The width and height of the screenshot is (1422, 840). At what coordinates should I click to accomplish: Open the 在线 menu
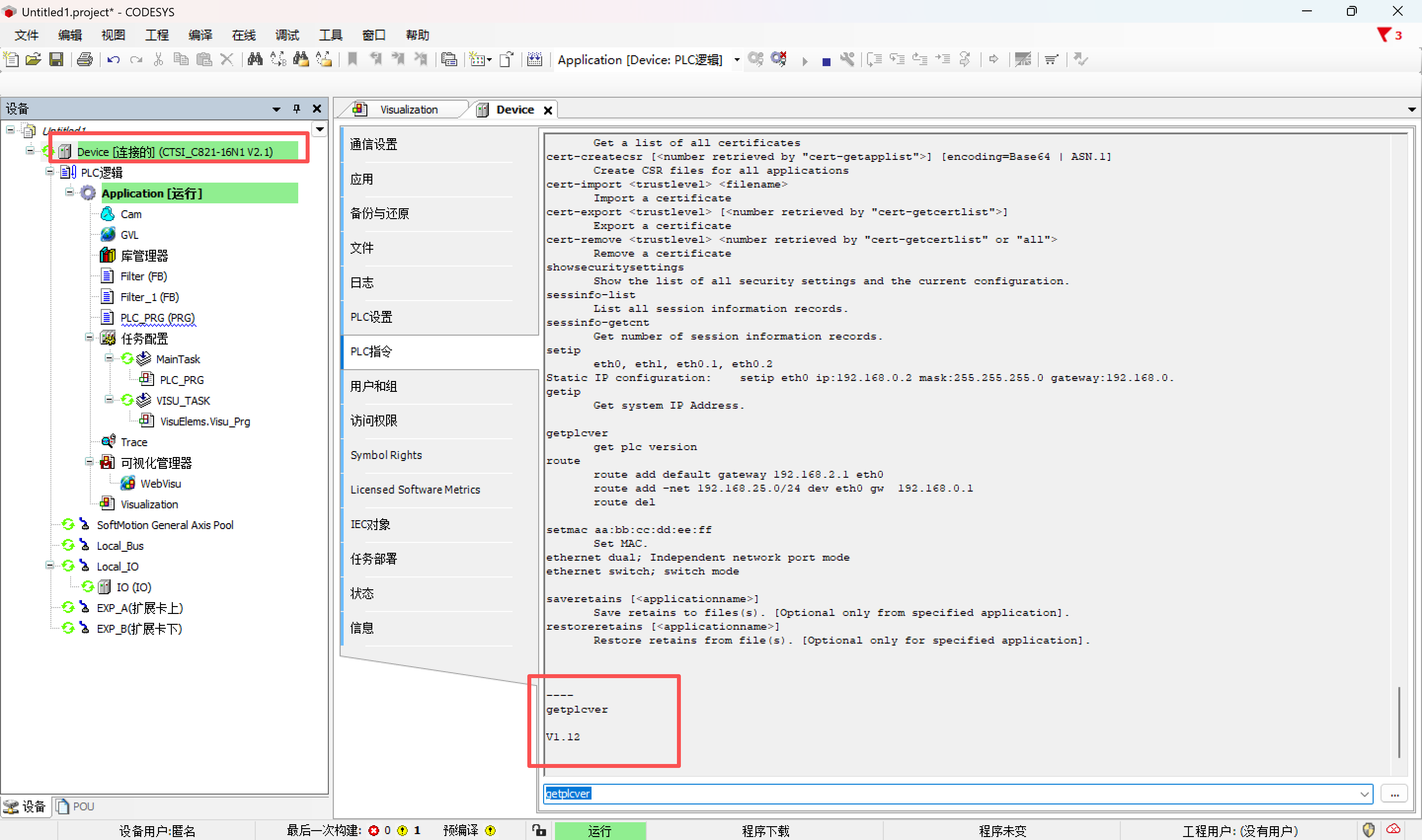244,35
